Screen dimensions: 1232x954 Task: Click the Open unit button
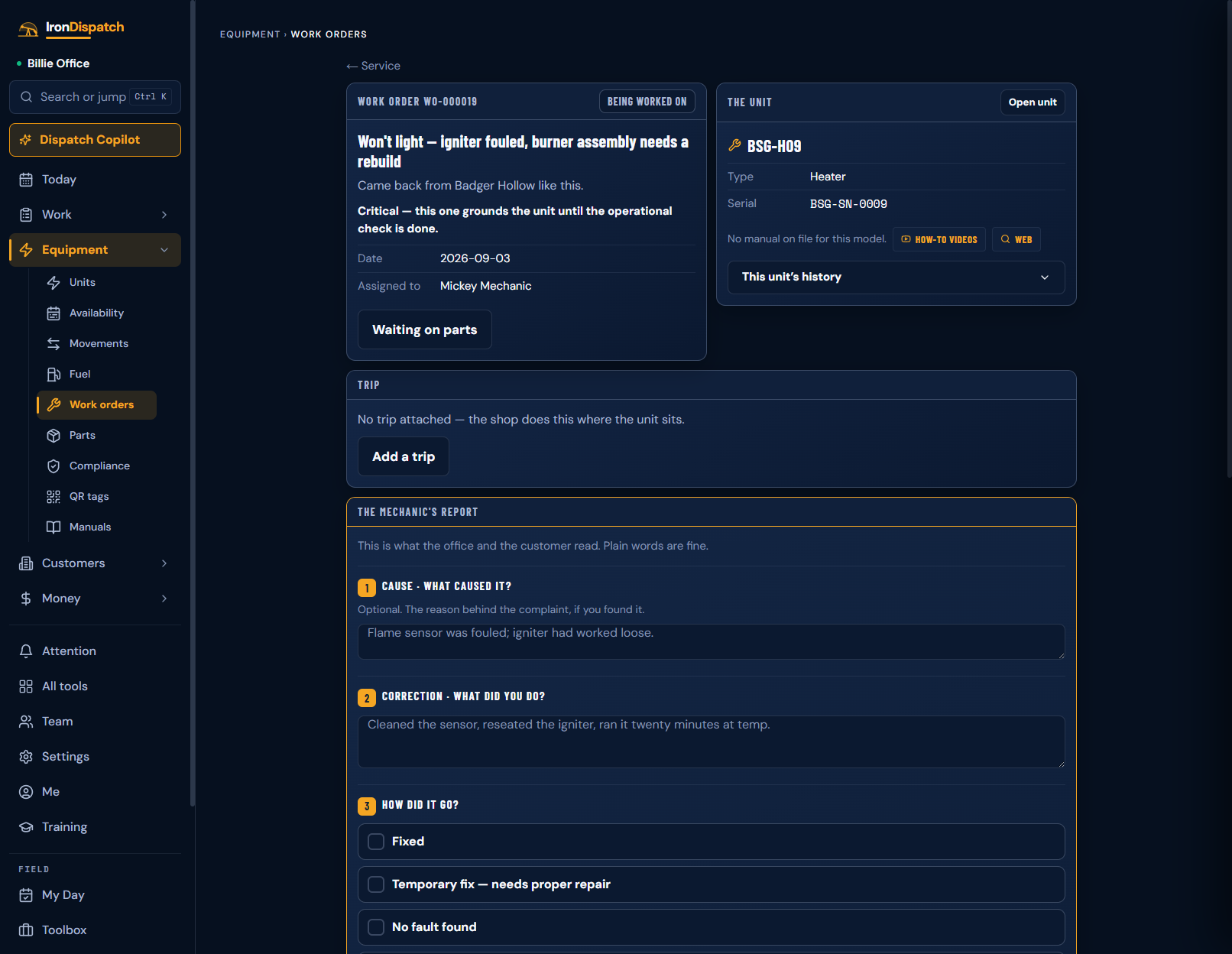[1033, 102]
